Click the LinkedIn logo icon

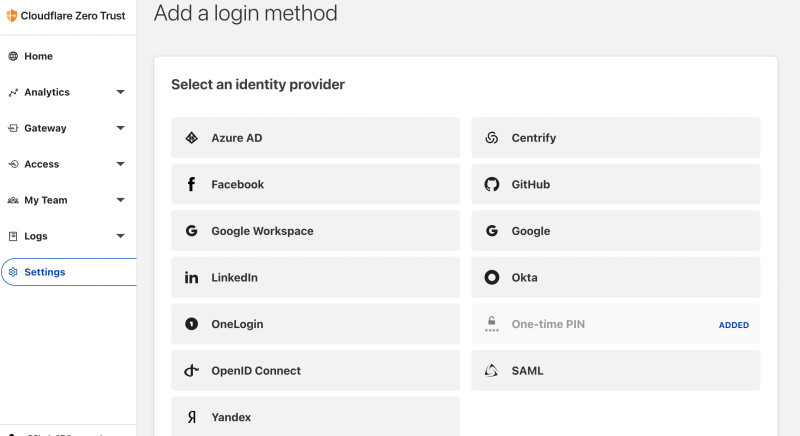191,278
